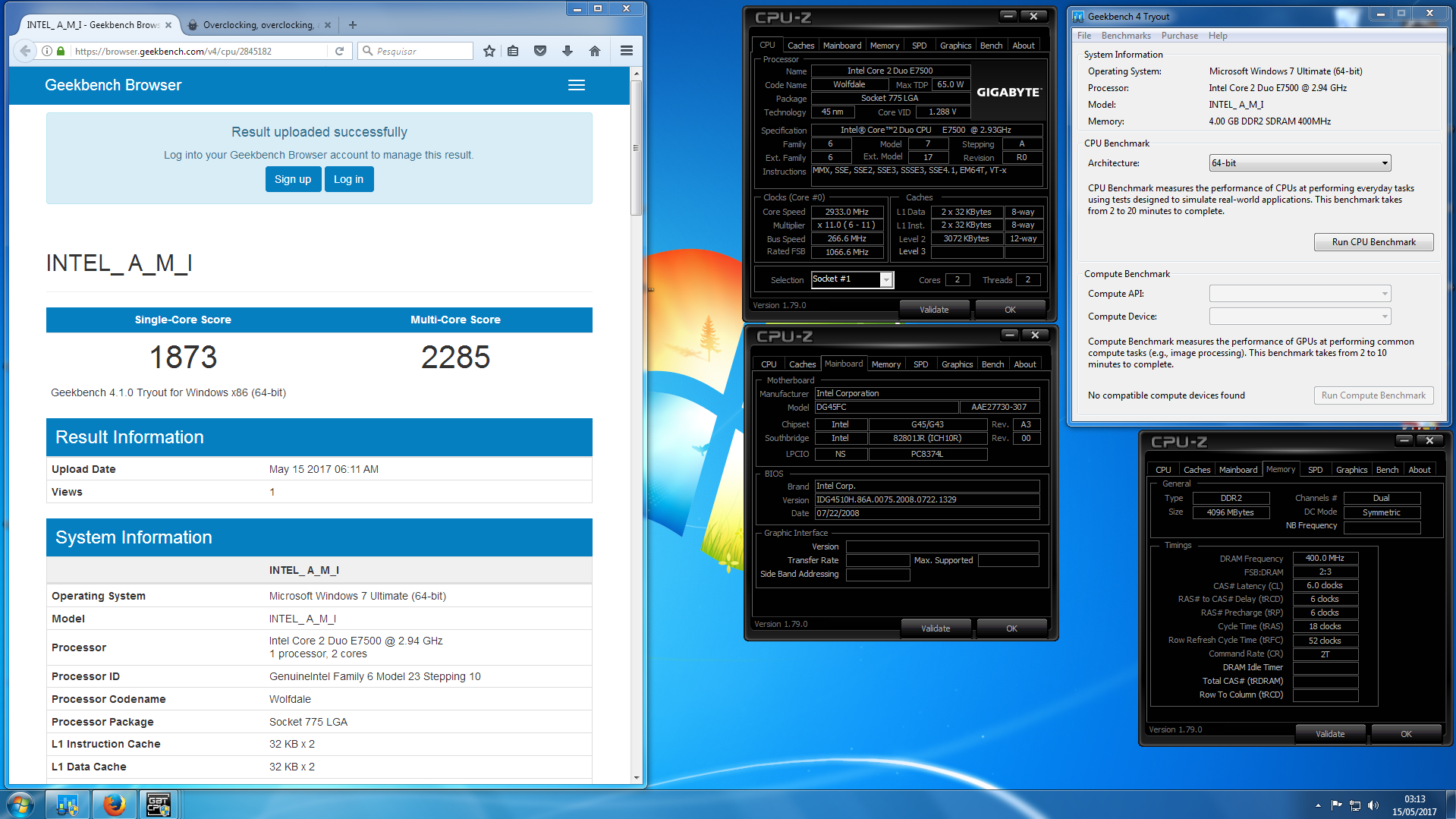Click scrollbar down arrow in Firefox
Screen dimensions: 1456x819
(637, 778)
